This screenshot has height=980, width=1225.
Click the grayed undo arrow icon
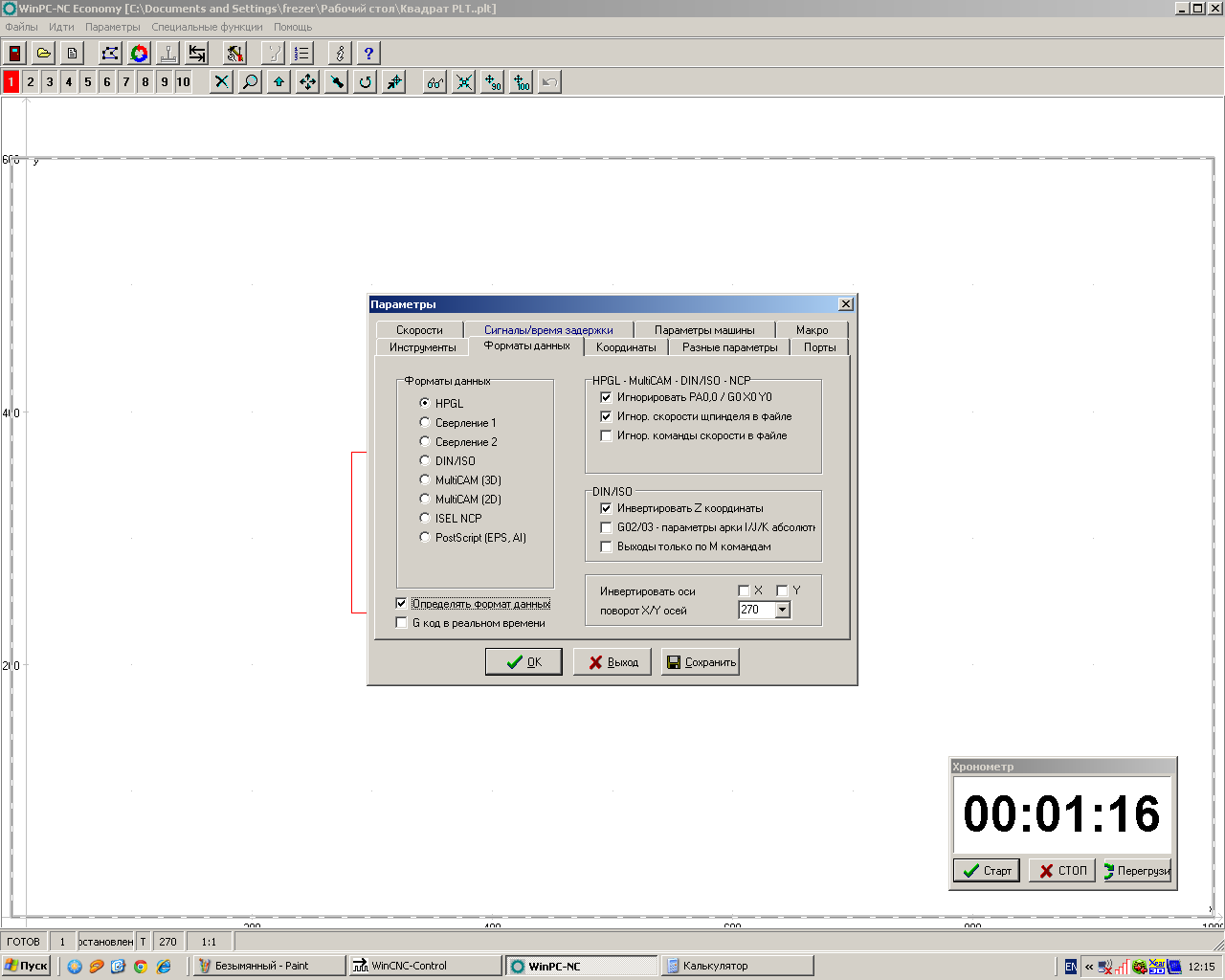549,81
